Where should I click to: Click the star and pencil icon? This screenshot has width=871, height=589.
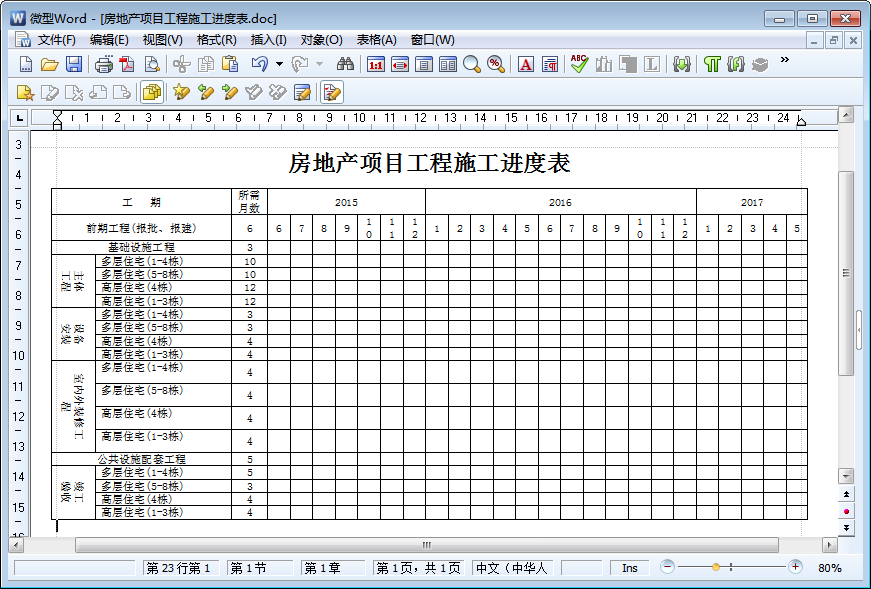click(181, 92)
